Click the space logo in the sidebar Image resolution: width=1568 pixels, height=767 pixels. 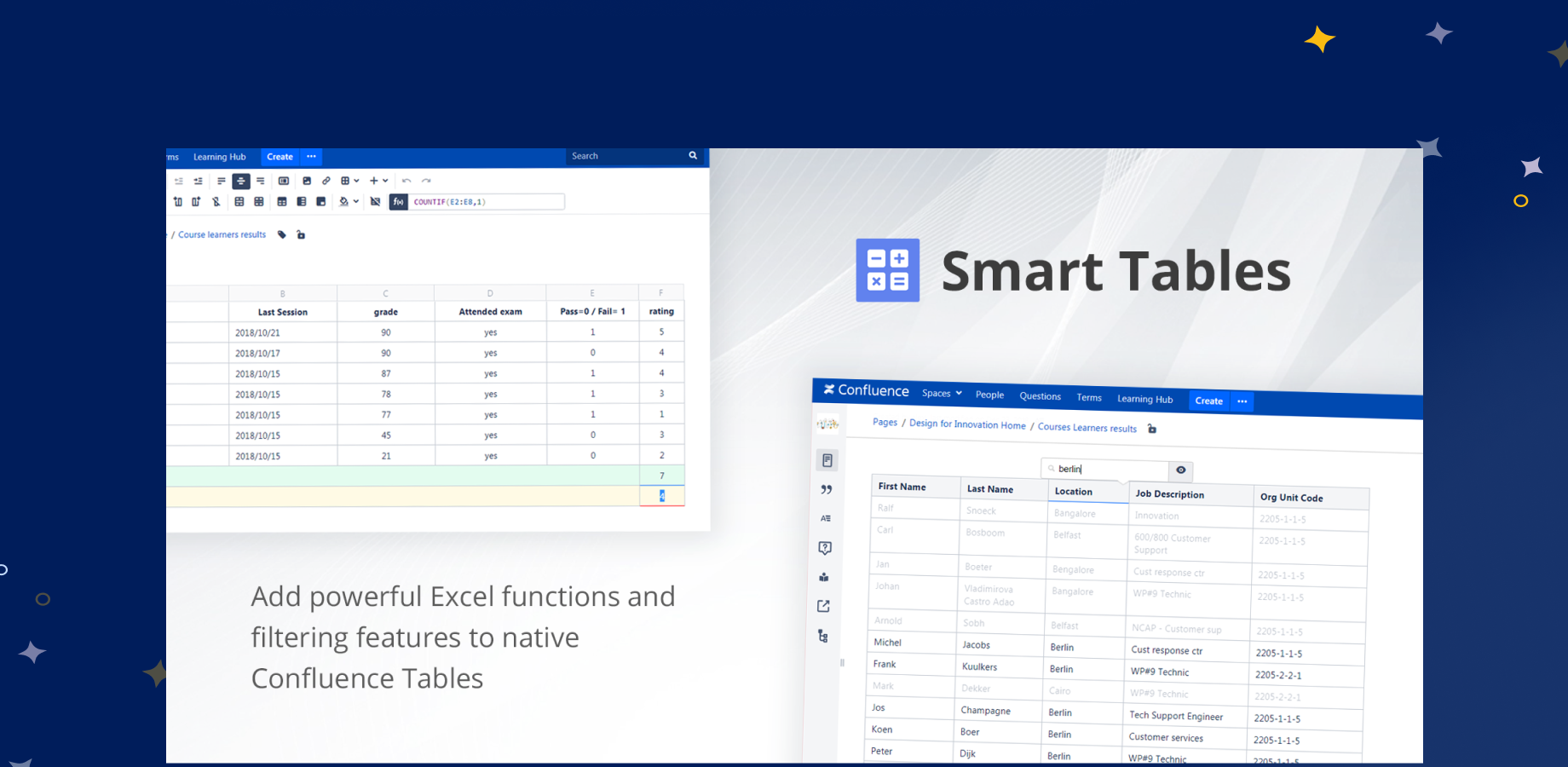tap(827, 424)
